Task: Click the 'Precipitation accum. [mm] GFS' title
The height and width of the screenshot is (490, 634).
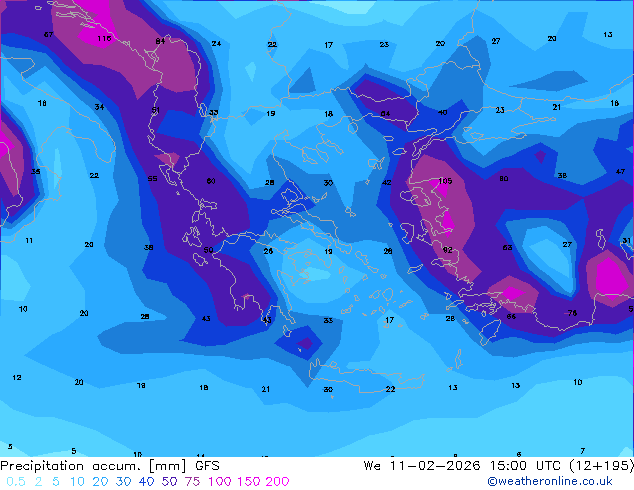Action: 110,466
